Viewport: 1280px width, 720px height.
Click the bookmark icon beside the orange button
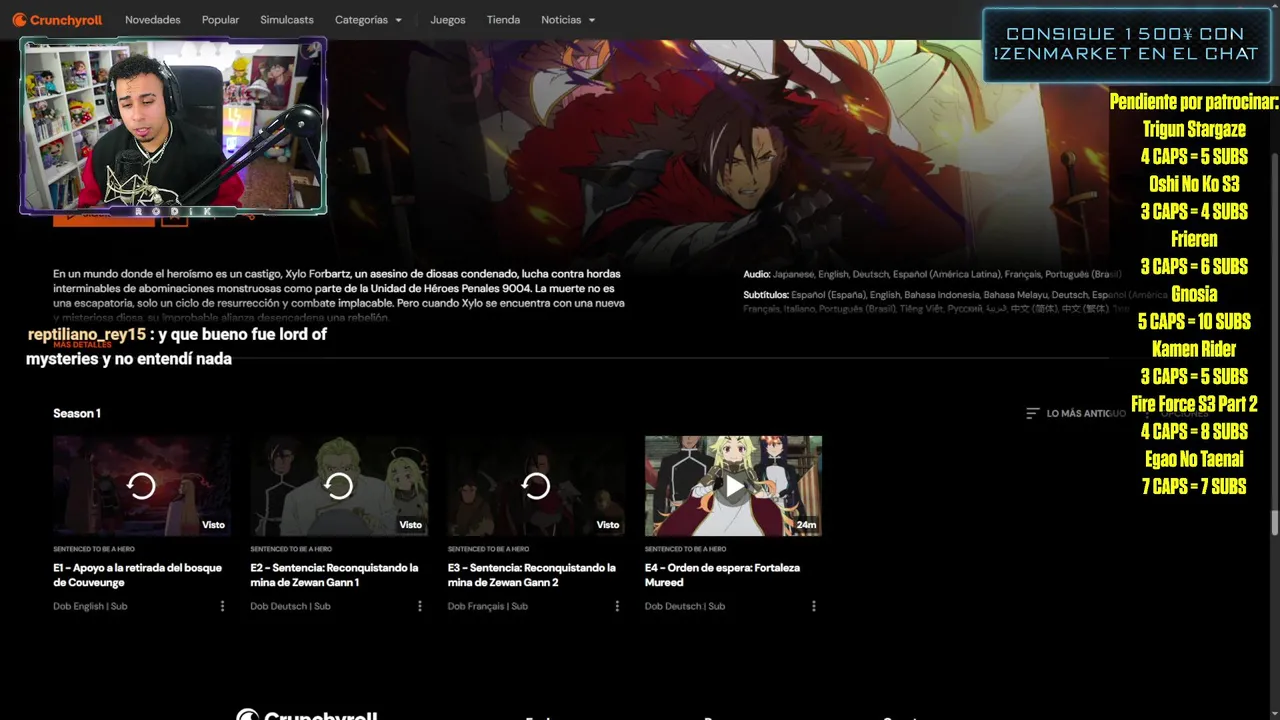point(175,217)
